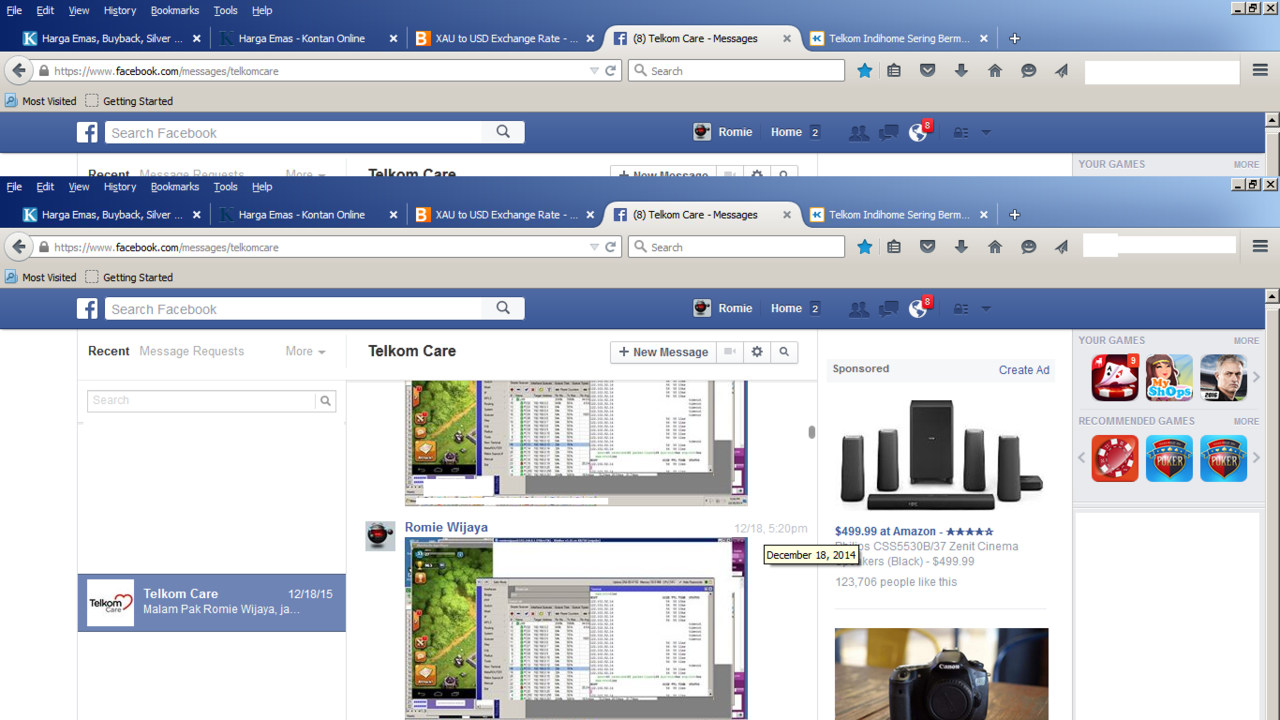The height and width of the screenshot is (720, 1280).
Task: Open Tools menu in front window
Action: (226, 187)
